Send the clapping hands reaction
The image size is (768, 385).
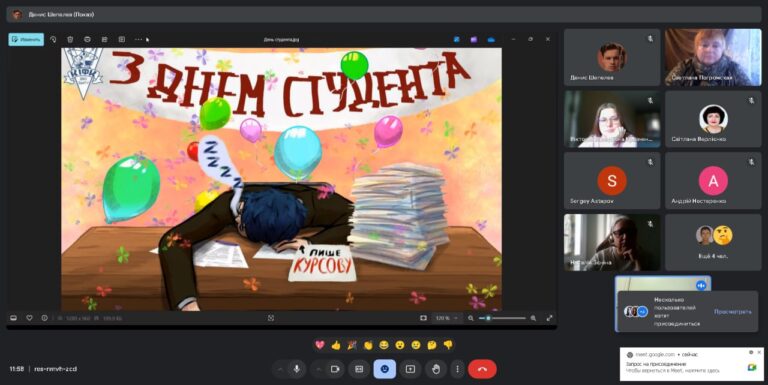point(368,345)
